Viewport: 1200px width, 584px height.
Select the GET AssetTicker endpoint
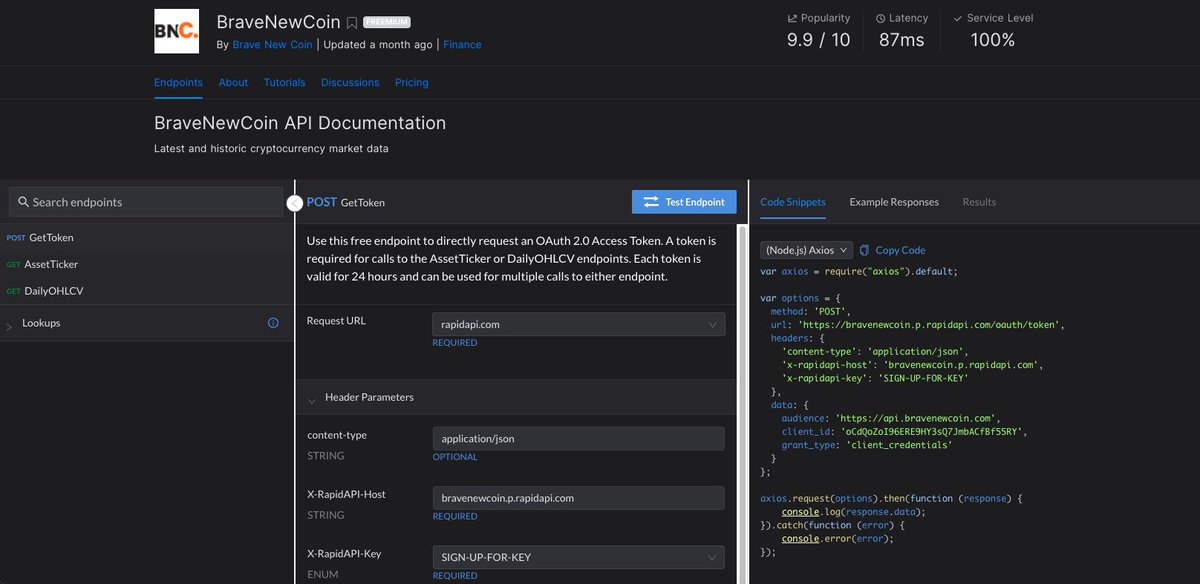[145, 264]
